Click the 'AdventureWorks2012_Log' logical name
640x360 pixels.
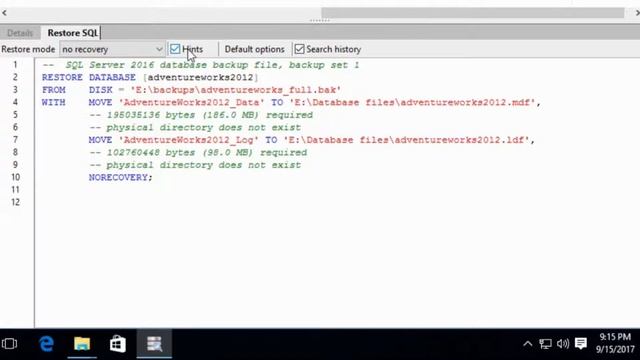[x=188, y=140]
